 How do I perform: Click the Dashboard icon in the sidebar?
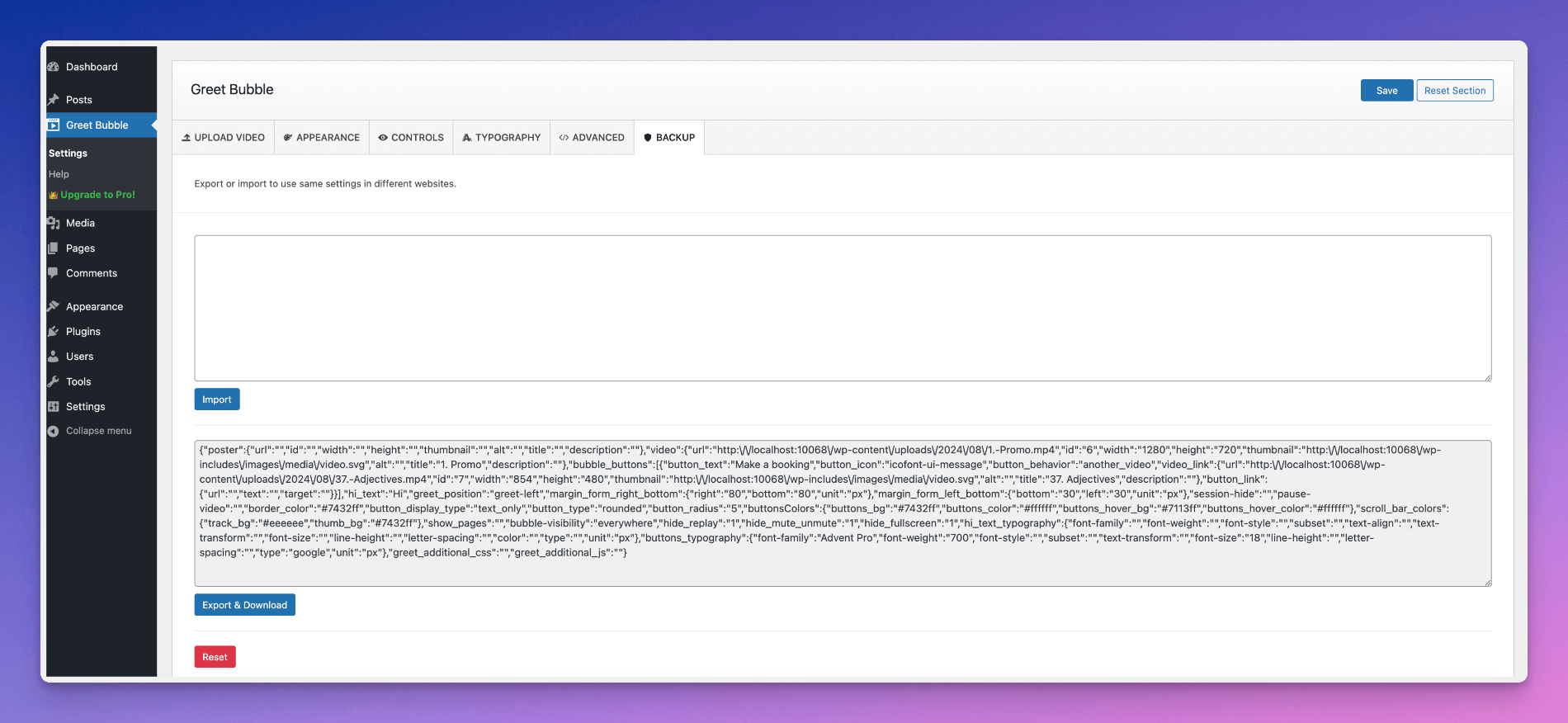(x=53, y=67)
